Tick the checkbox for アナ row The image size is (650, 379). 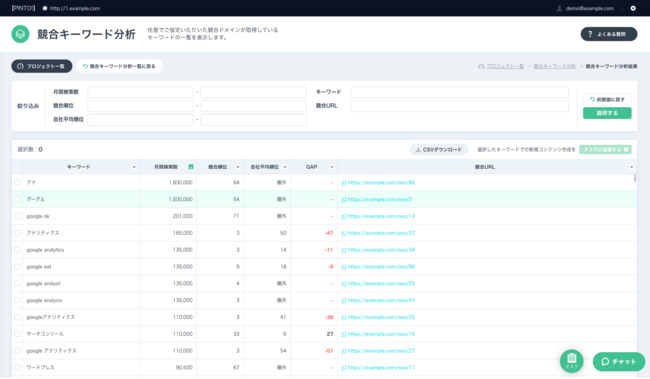(x=17, y=182)
